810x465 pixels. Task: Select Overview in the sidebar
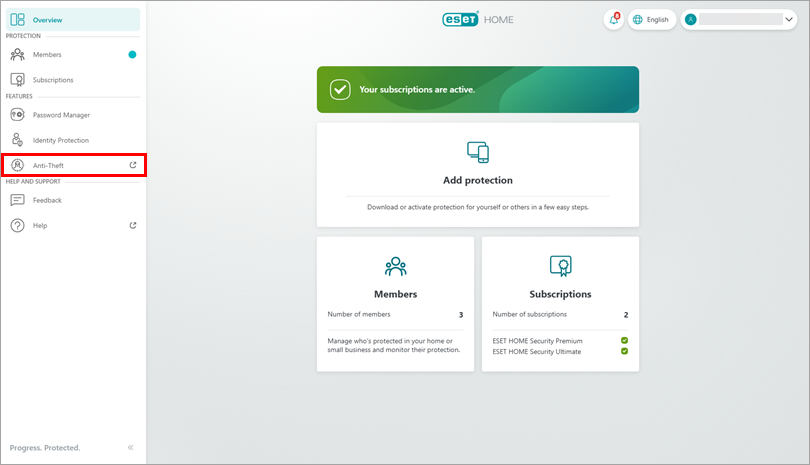[73, 20]
